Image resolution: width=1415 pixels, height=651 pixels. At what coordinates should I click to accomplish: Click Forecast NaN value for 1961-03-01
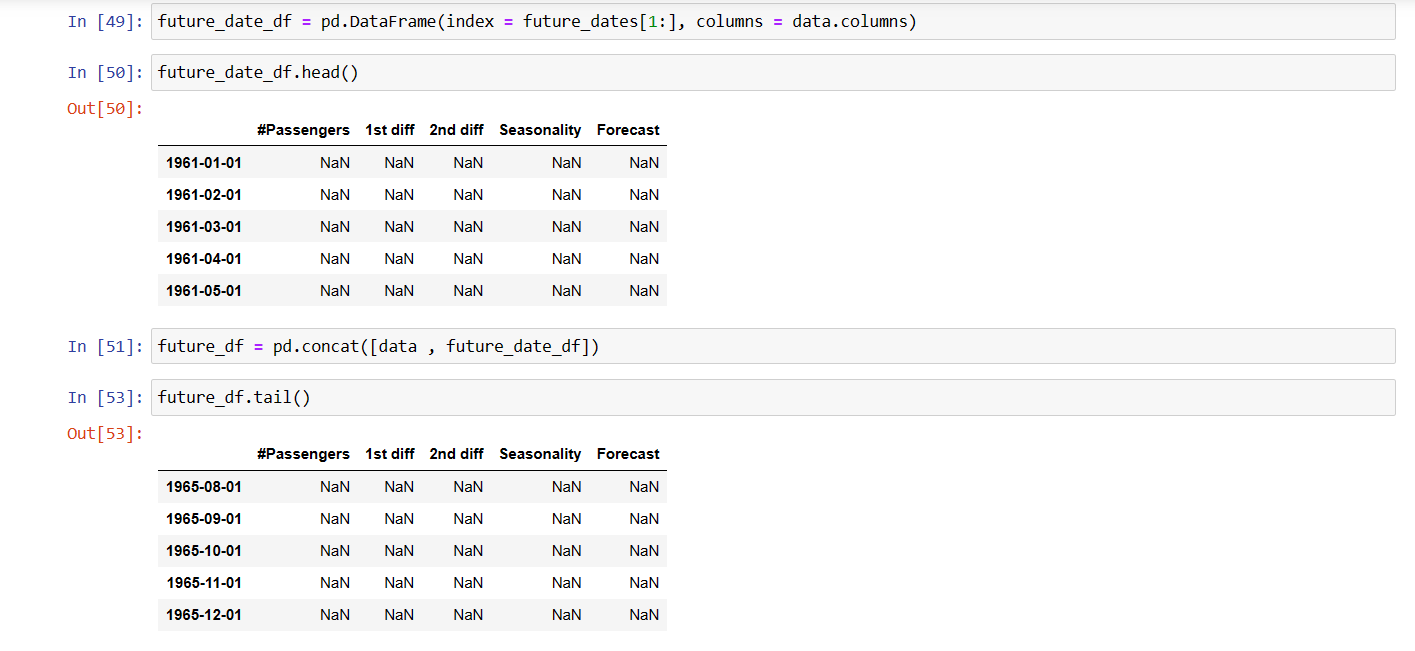pos(644,227)
